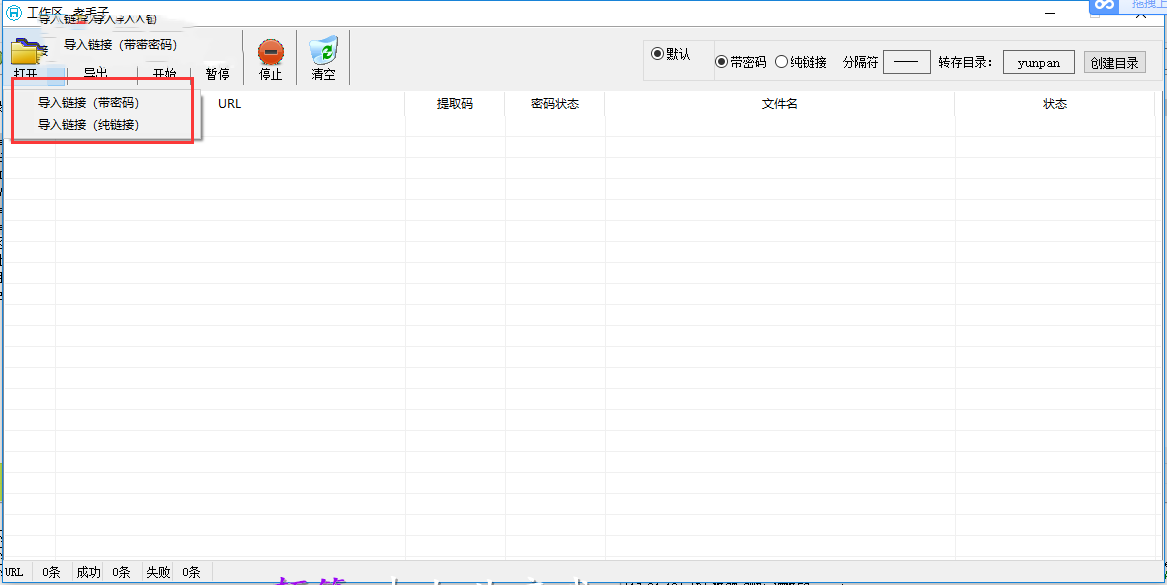This screenshot has height=585, width=1167.
Task: Click the 导出 toolbar button
Action: point(95,74)
